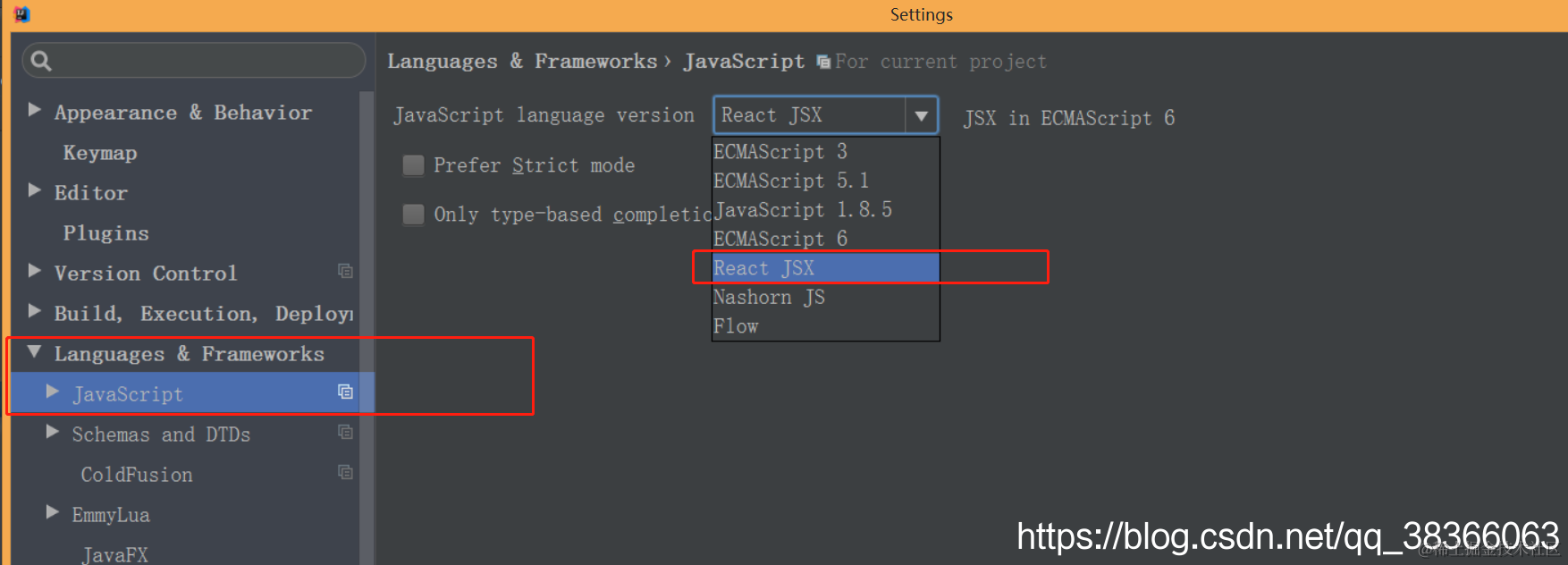Viewport: 1568px width, 565px height.
Task: Click 'JavaScript language version' label
Action: pyautogui.click(x=544, y=115)
